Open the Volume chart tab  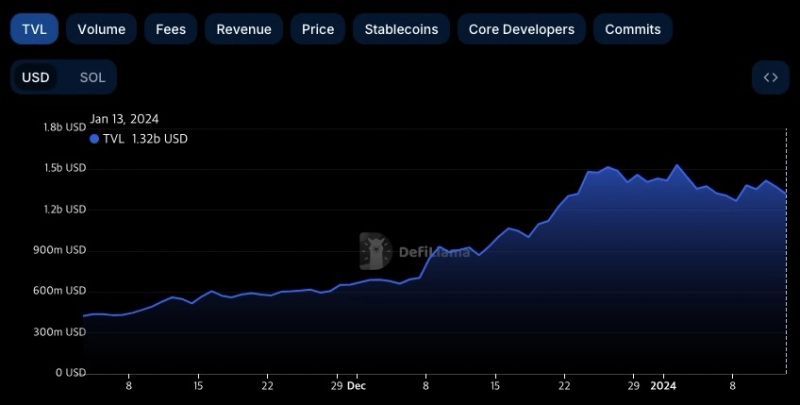click(101, 29)
